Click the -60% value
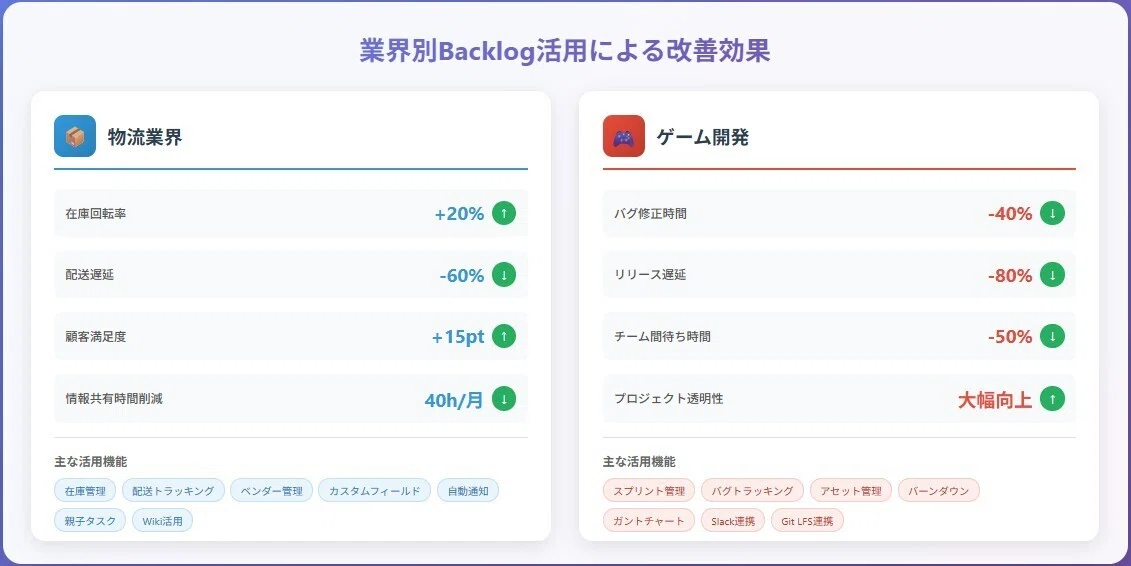This screenshot has width=1131, height=566. [x=462, y=275]
